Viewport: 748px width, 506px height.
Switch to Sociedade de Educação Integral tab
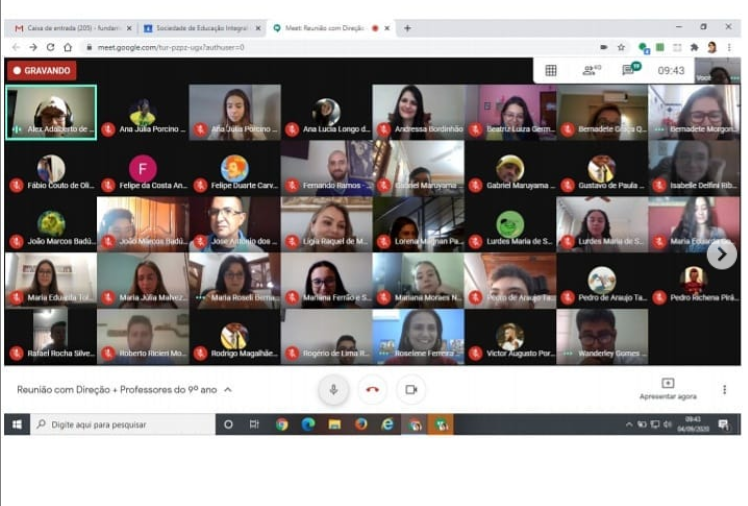(x=202, y=28)
